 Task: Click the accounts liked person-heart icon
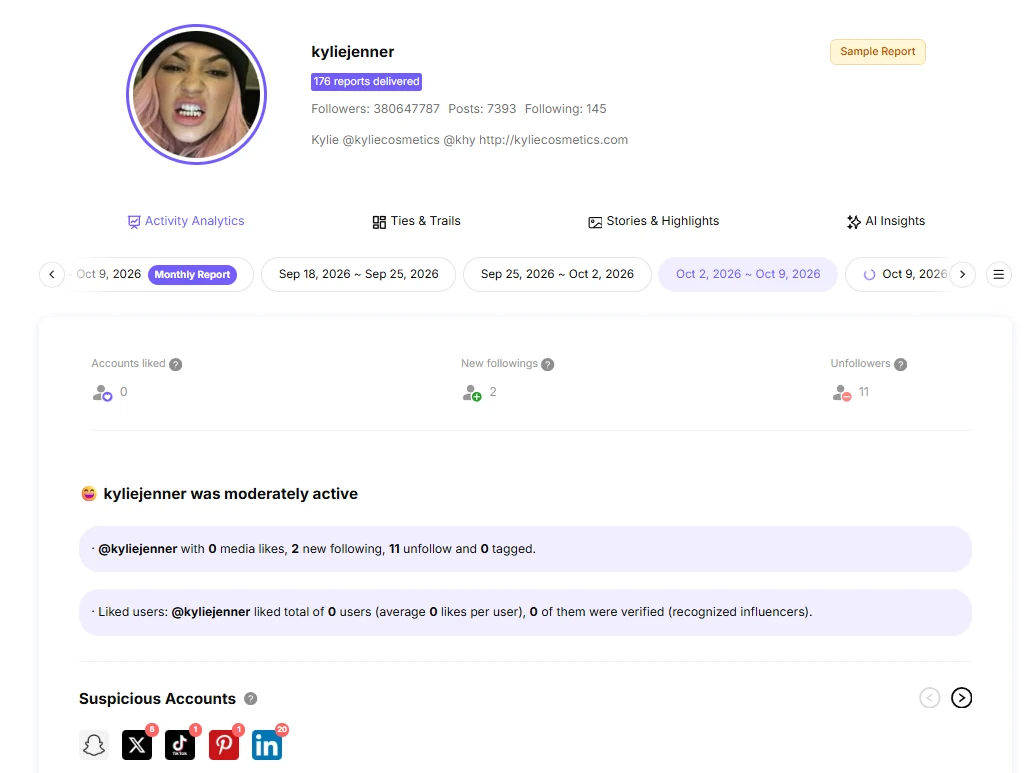[x=102, y=393]
